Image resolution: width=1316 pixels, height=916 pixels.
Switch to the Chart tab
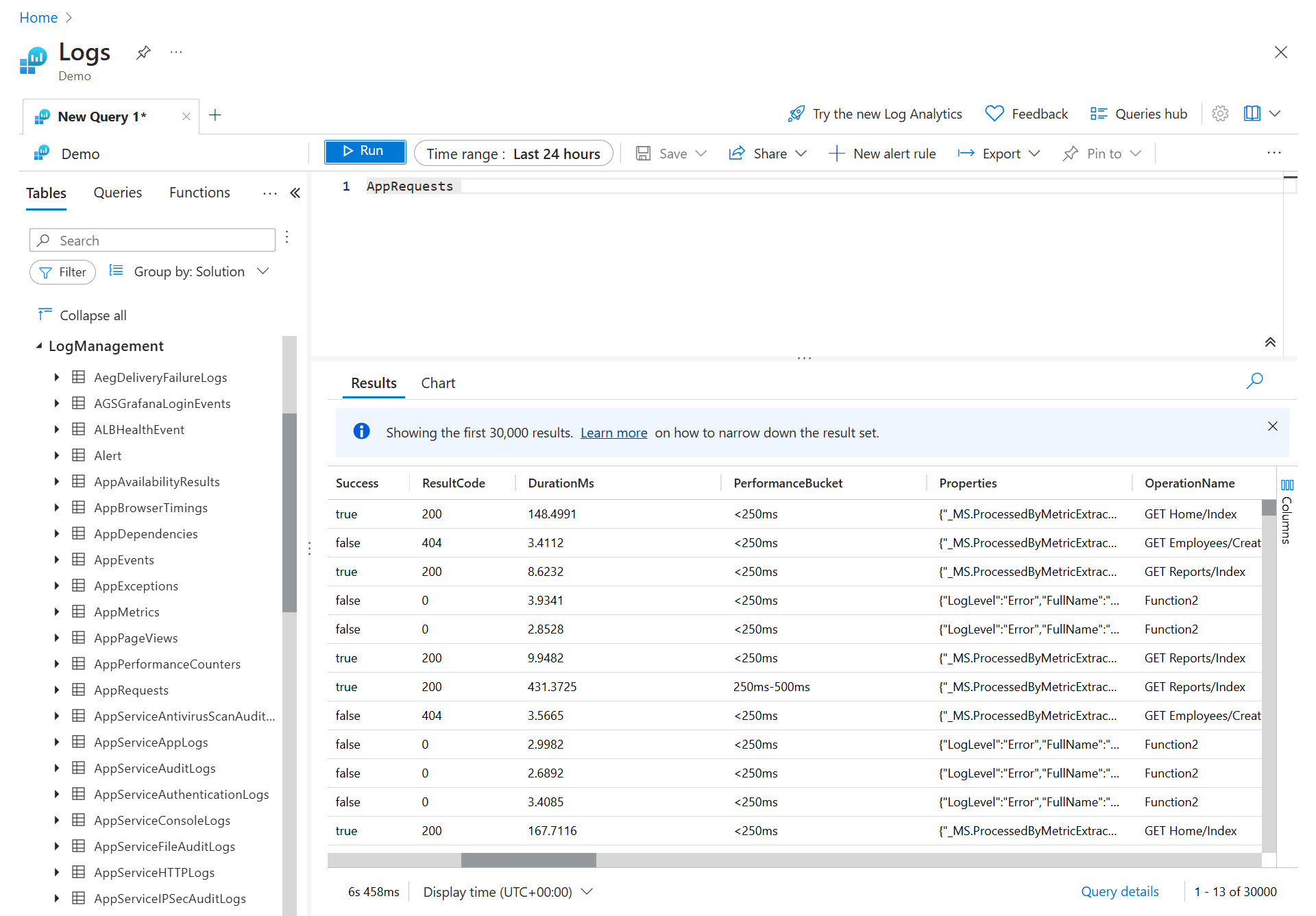coord(438,383)
